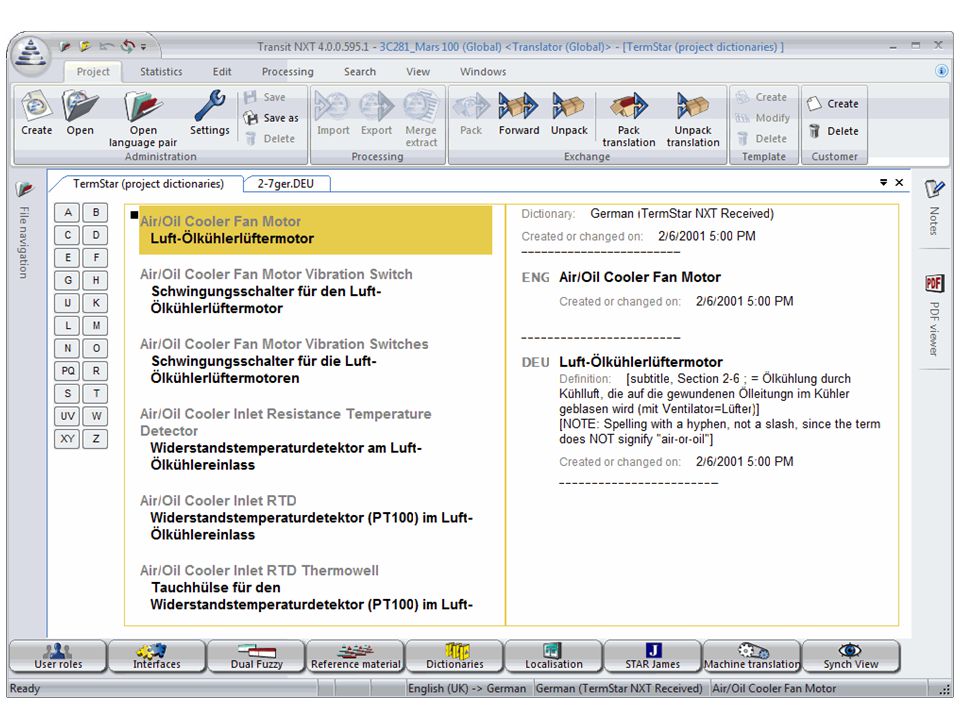Image resolution: width=960 pixels, height=720 pixels.
Task: Click Create in the Customer group
Action: [833, 103]
